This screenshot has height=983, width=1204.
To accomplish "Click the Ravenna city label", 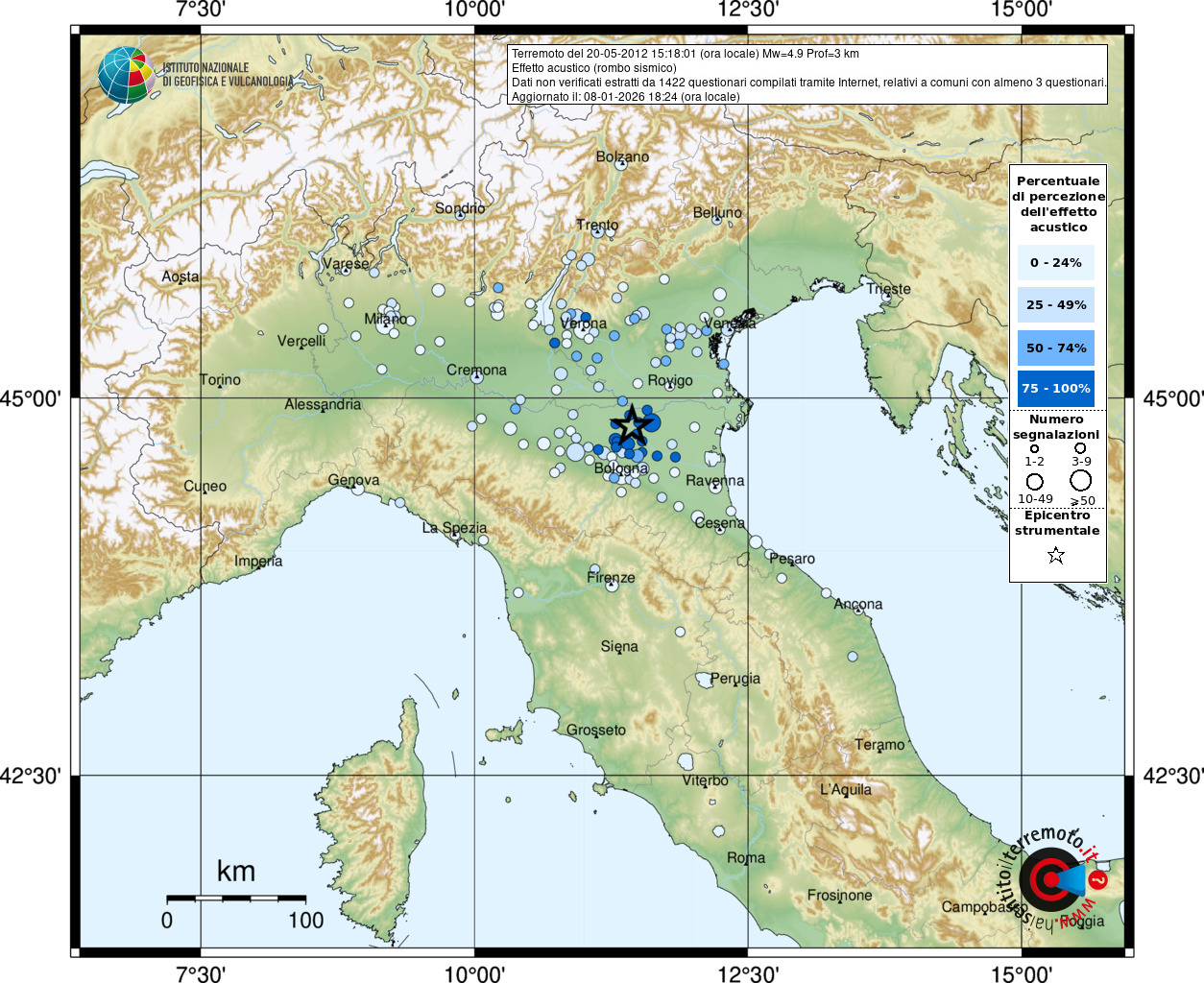I will 714,480.
